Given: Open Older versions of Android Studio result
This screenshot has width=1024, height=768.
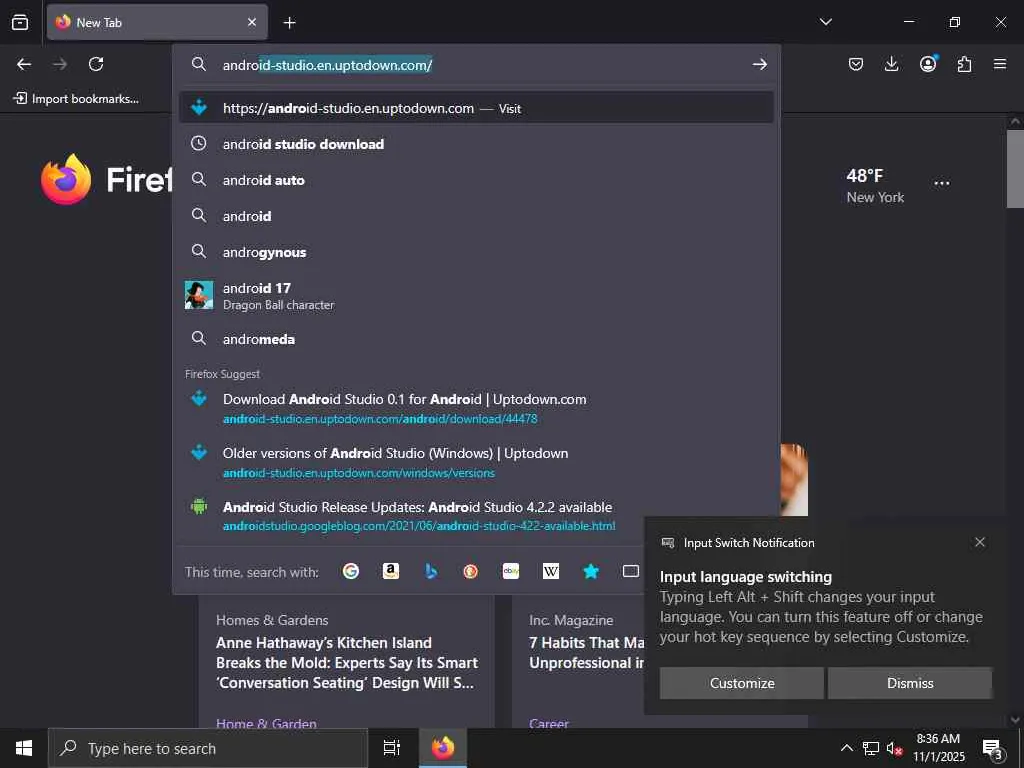Looking at the screenshot, I should (x=476, y=462).
